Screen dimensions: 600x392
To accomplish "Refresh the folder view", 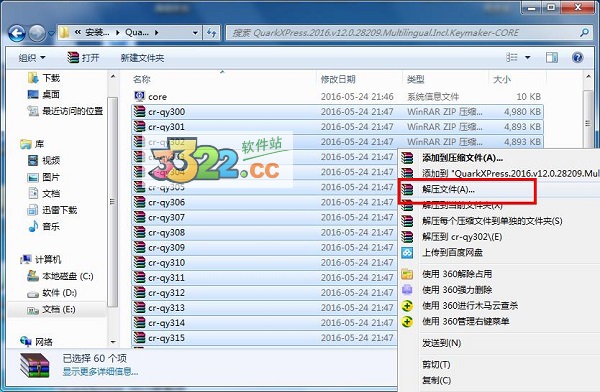I will pos(212,33).
